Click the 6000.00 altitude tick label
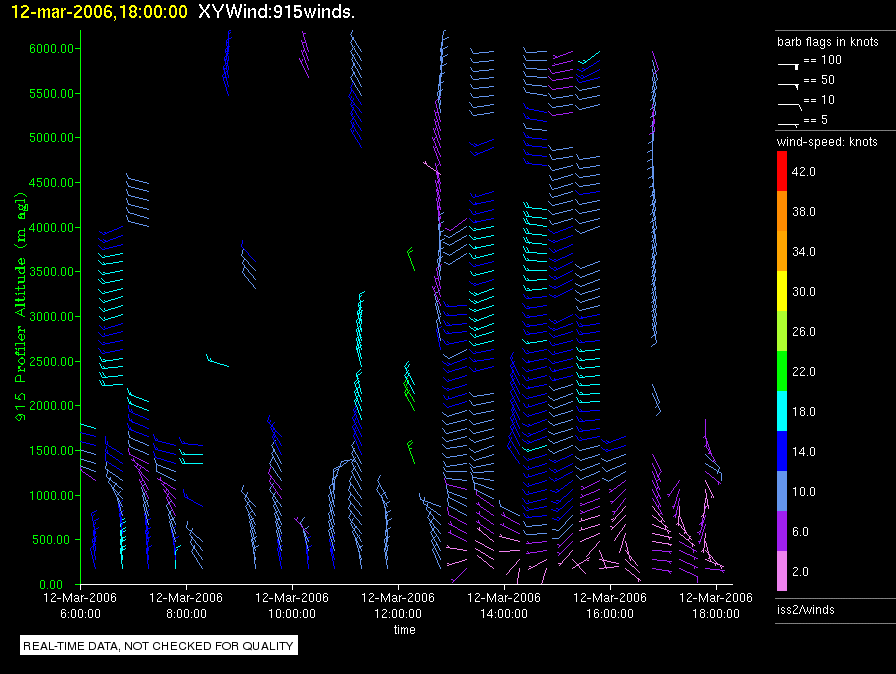This screenshot has width=896, height=674. 48,48
